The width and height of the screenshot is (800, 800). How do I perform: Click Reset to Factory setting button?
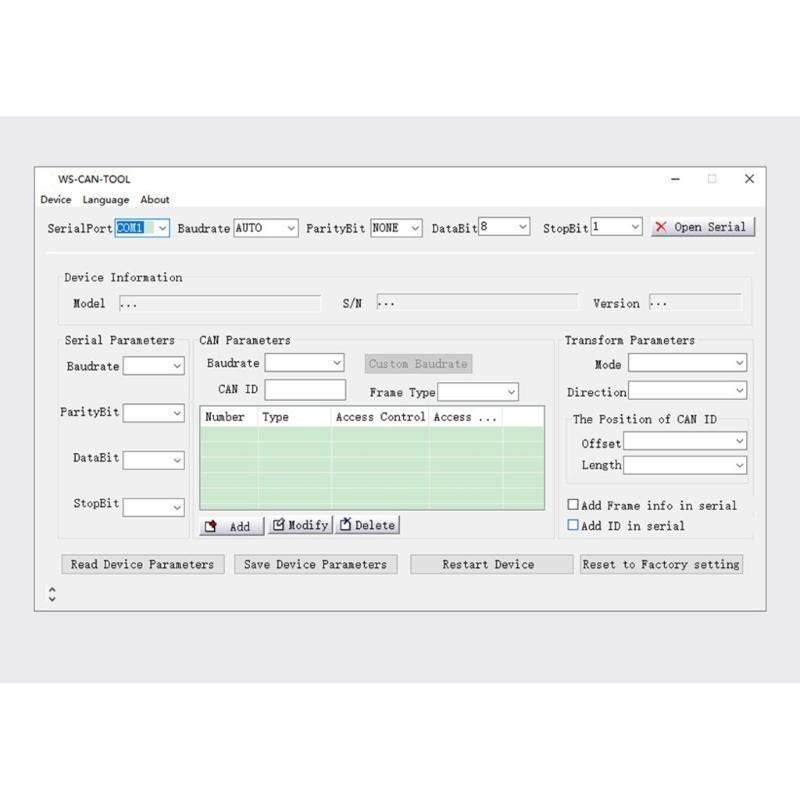click(x=661, y=564)
